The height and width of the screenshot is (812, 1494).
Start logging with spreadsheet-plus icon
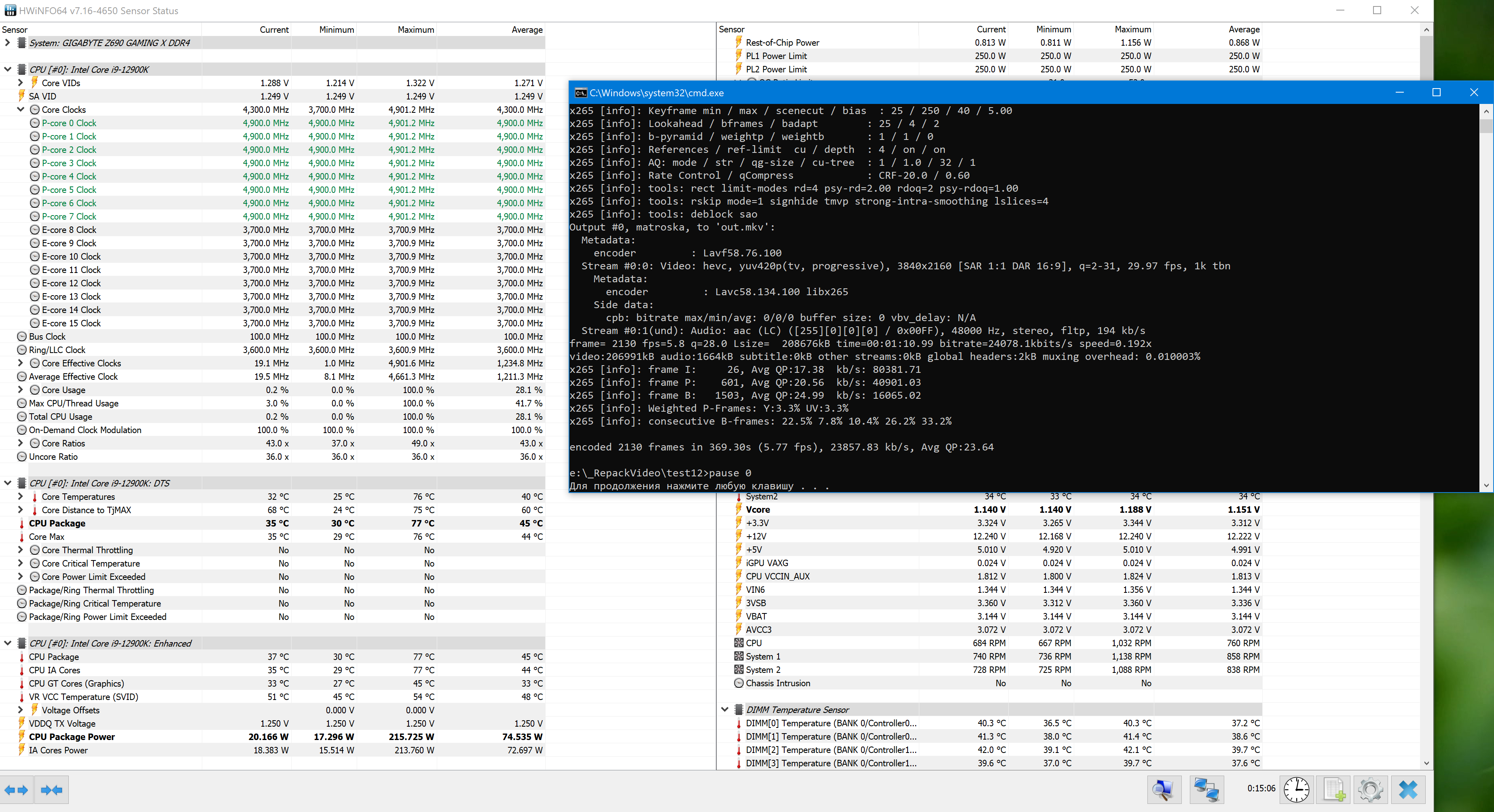tap(1333, 789)
